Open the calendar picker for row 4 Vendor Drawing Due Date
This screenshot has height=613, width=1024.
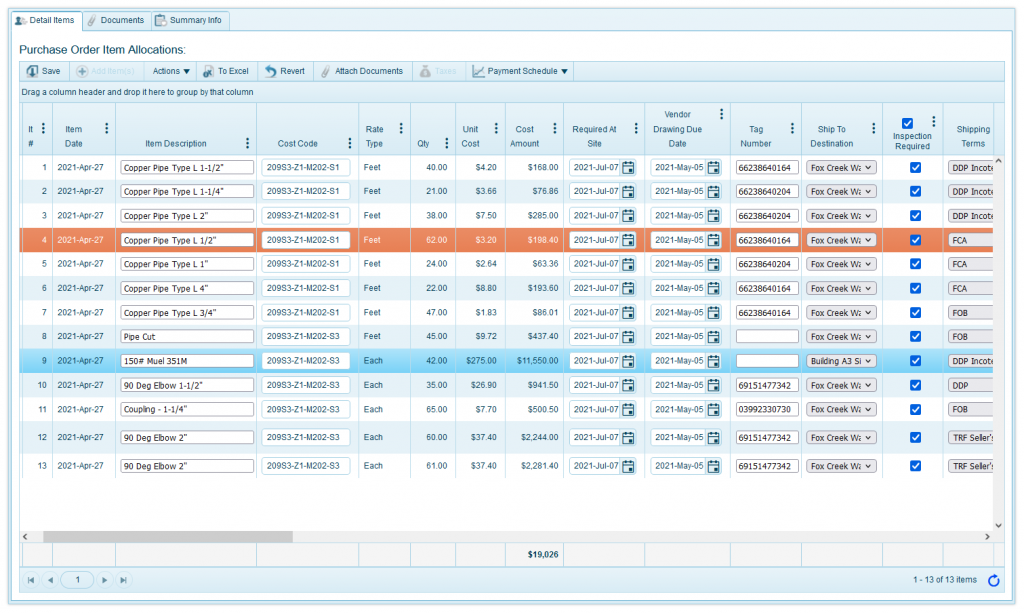tap(714, 239)
